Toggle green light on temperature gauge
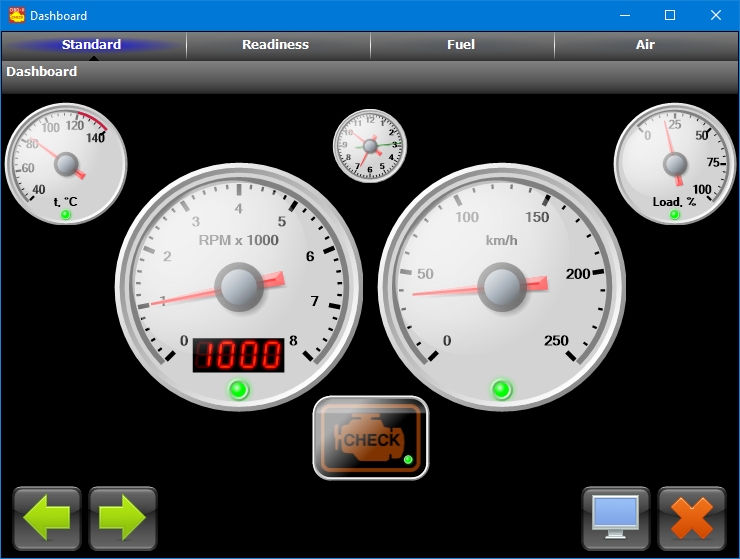Image resolution: width=740 pixels, height=559 pixels. (x=66, y=215)
